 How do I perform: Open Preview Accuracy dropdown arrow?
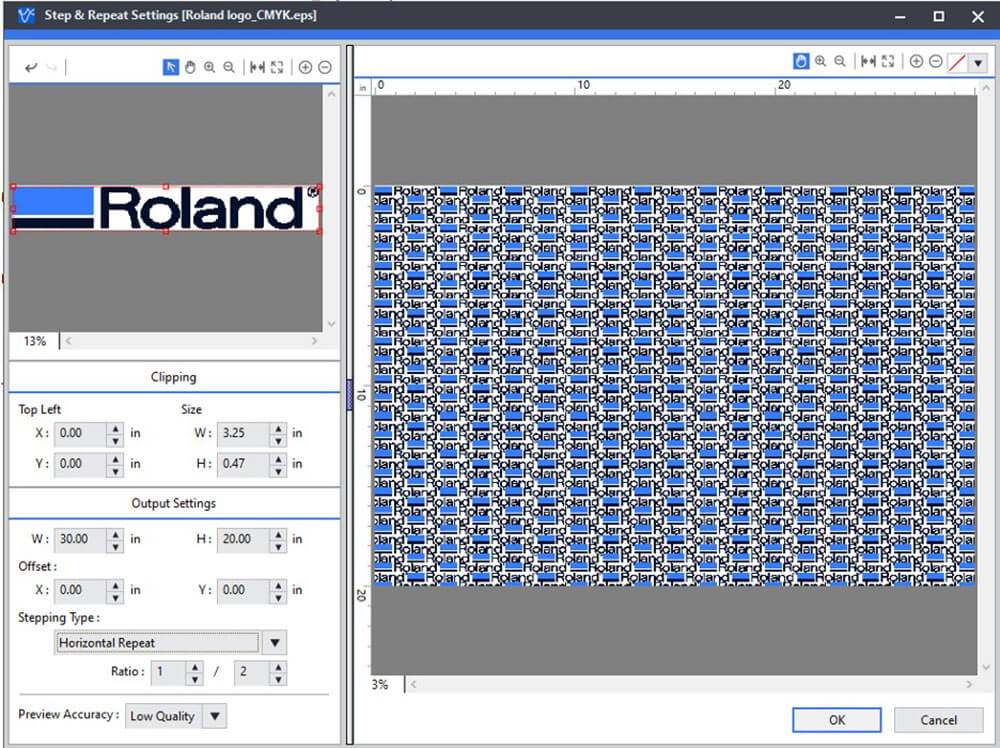pyautogui.click(x=215, y=716)
